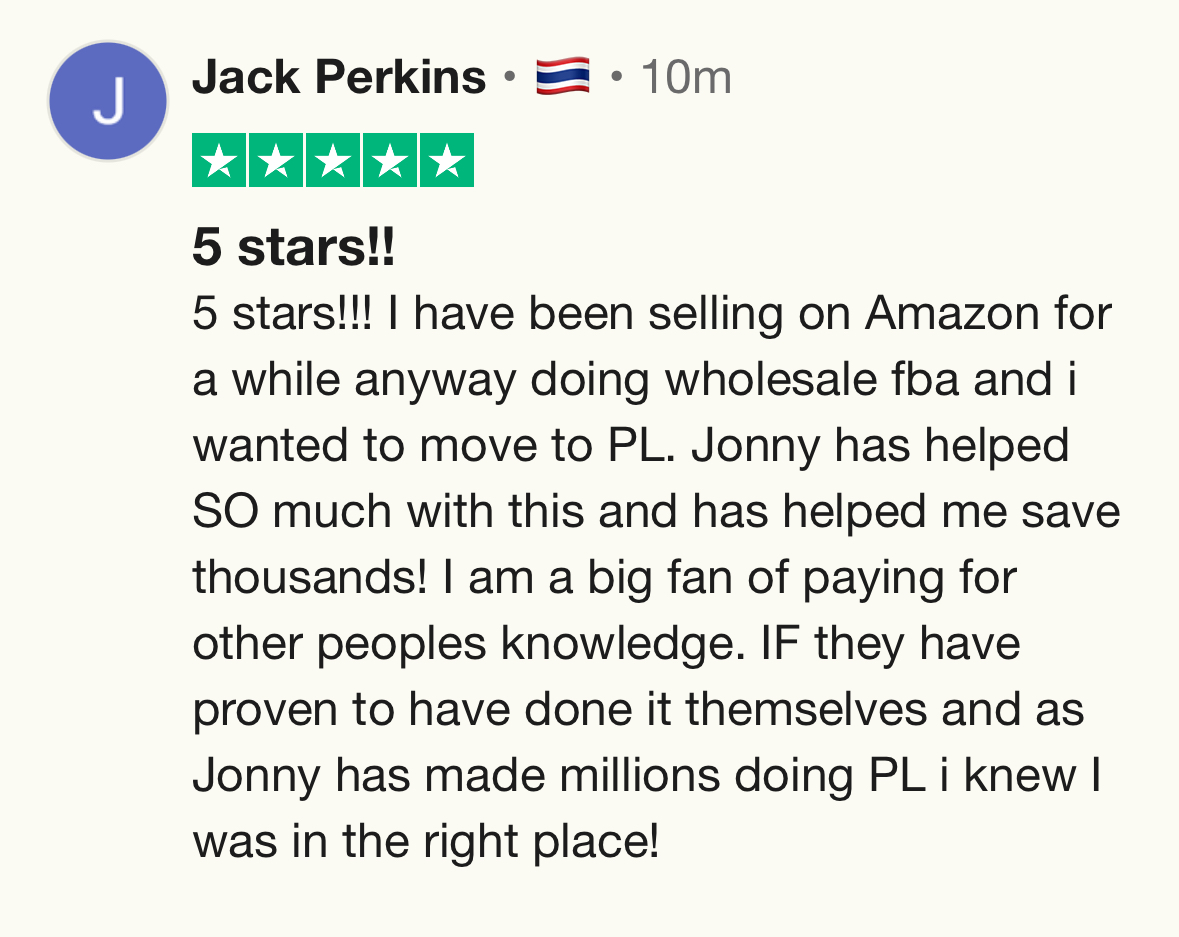Select the fourth green rating star
The height and width of the screenshot is (937, 1179).
pyautogui.click(x=390, y=159)
